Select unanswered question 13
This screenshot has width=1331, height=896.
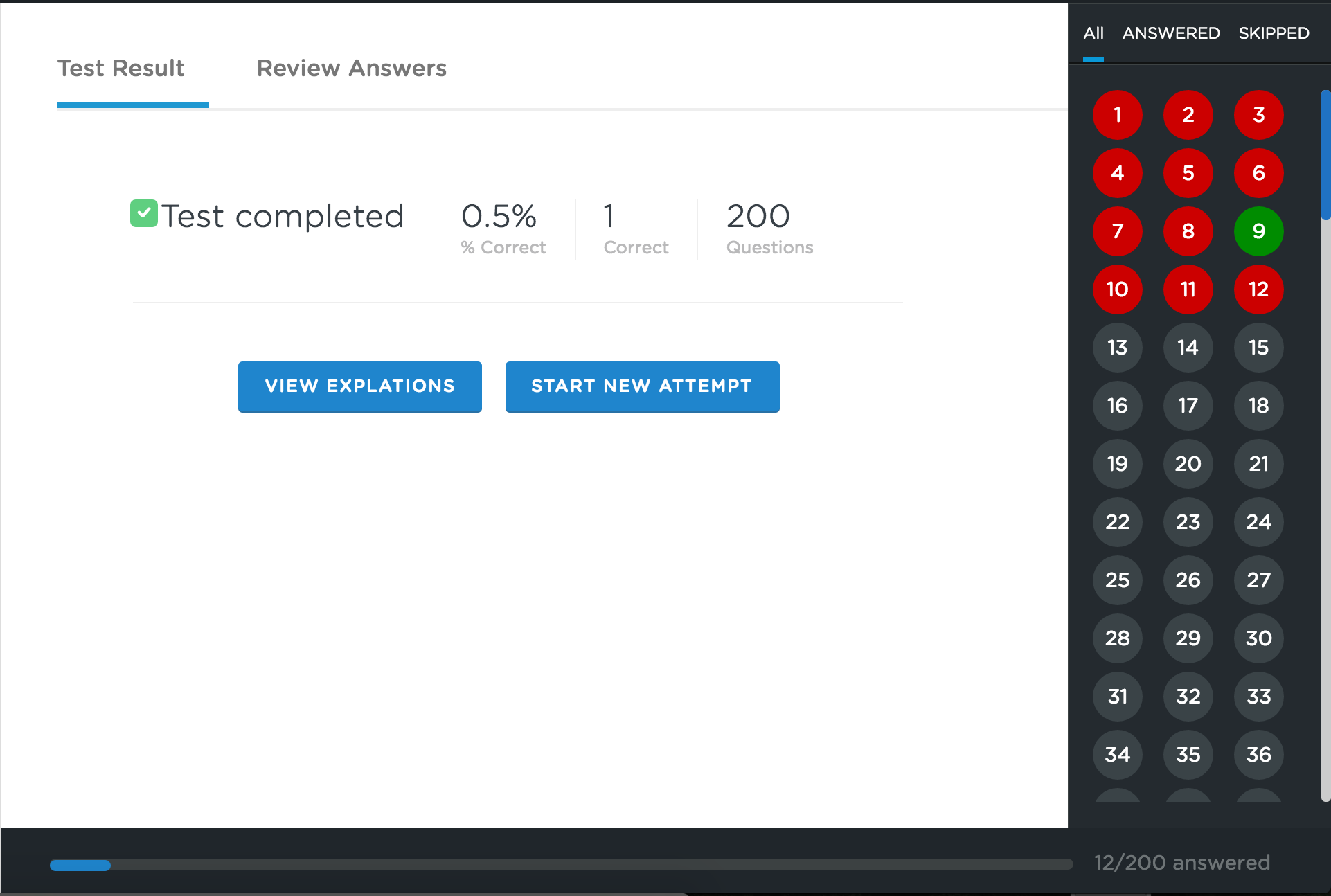pos(1118,348)
